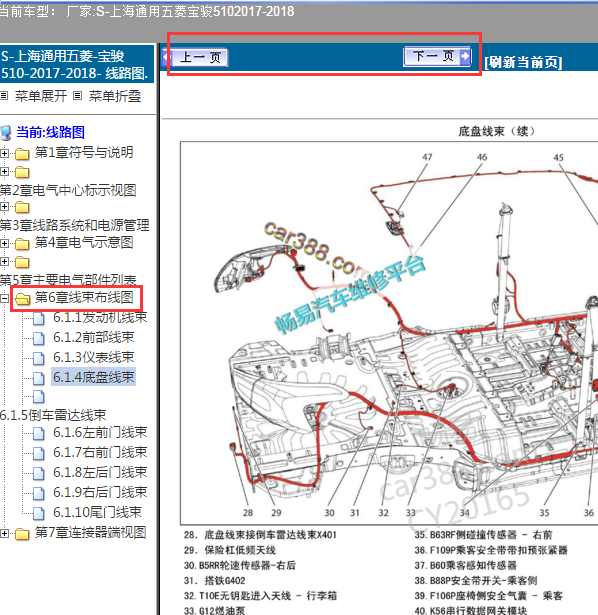Go to next page with 下一页 button
This screenshot has width=598, height=615.
pyautogui.click(x=437, y=57)
